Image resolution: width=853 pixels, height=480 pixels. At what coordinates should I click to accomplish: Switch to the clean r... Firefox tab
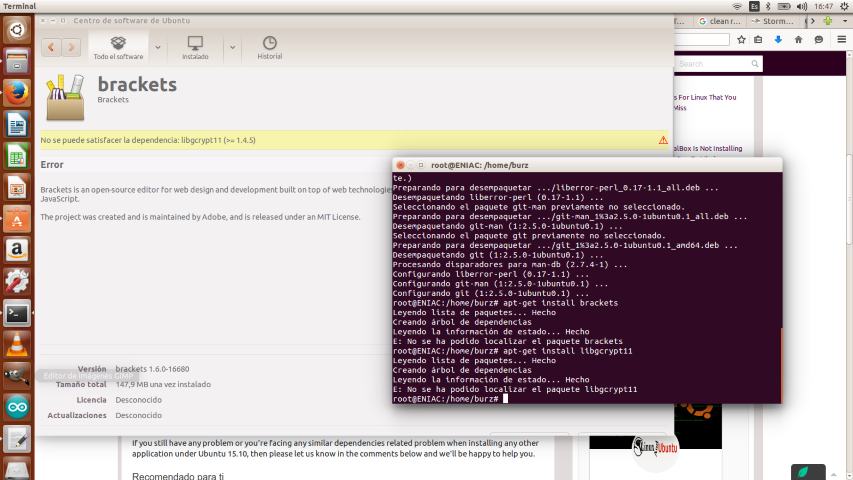tap(720, 21)
